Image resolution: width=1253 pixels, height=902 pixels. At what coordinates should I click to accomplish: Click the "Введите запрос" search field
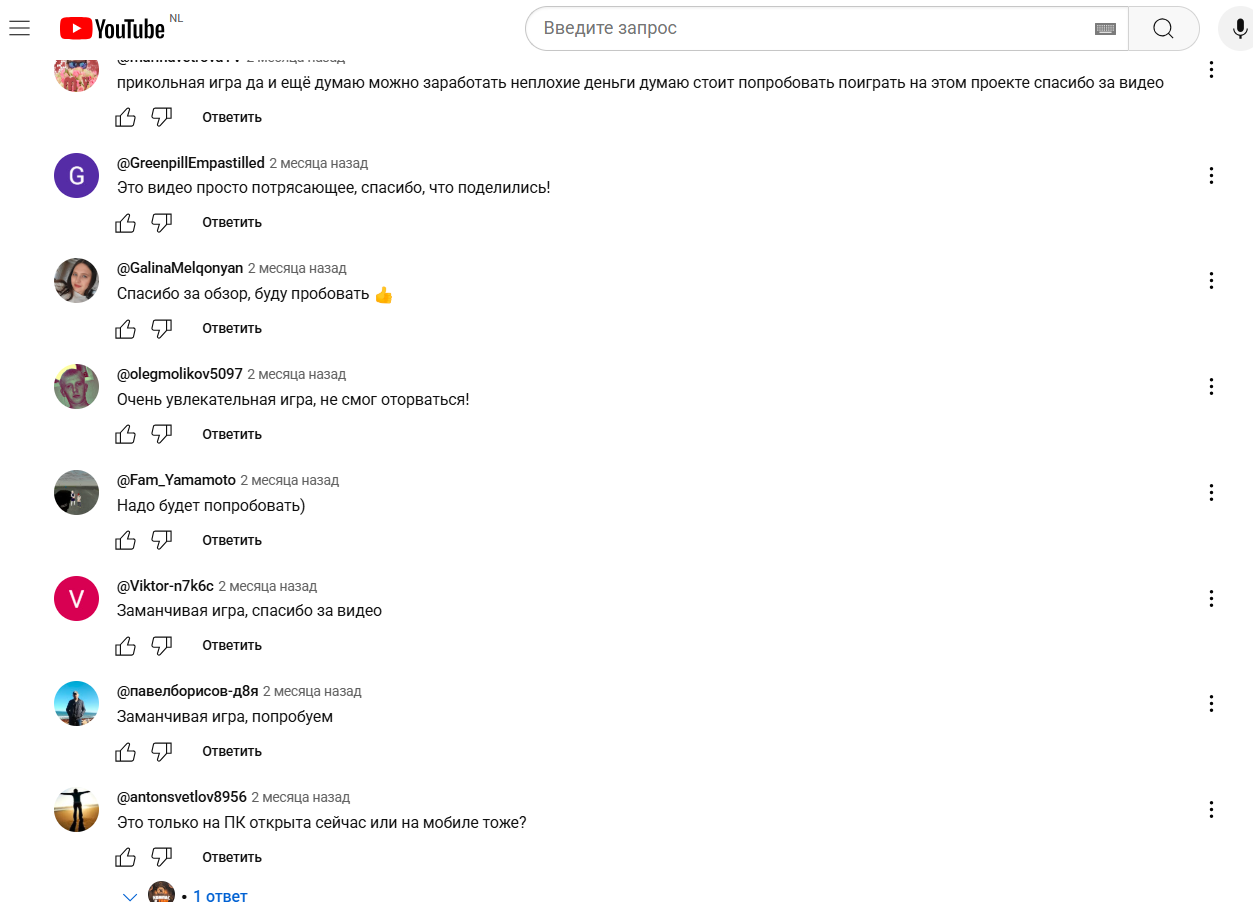click(810, 28)
